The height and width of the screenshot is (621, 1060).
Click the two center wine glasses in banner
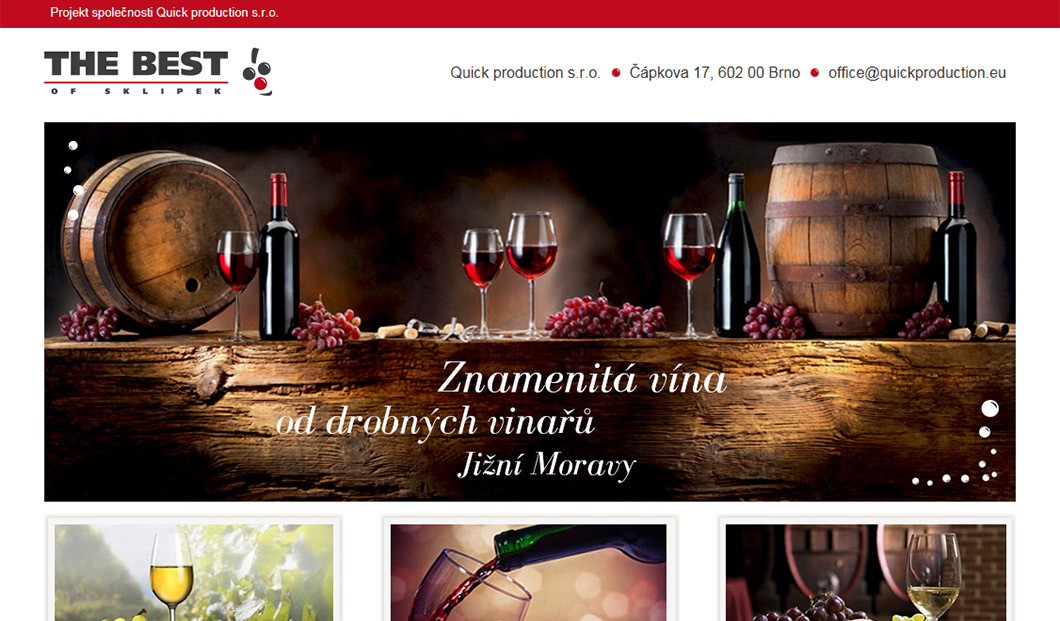pyautogui.click(x=510, y=274)
